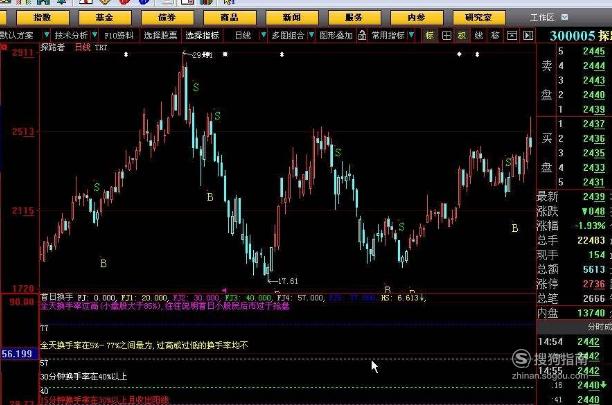The height and width of the screenshot is (405, 612).
Task: Open the 日线 period dropdown arrow
Action: [263, 35]
